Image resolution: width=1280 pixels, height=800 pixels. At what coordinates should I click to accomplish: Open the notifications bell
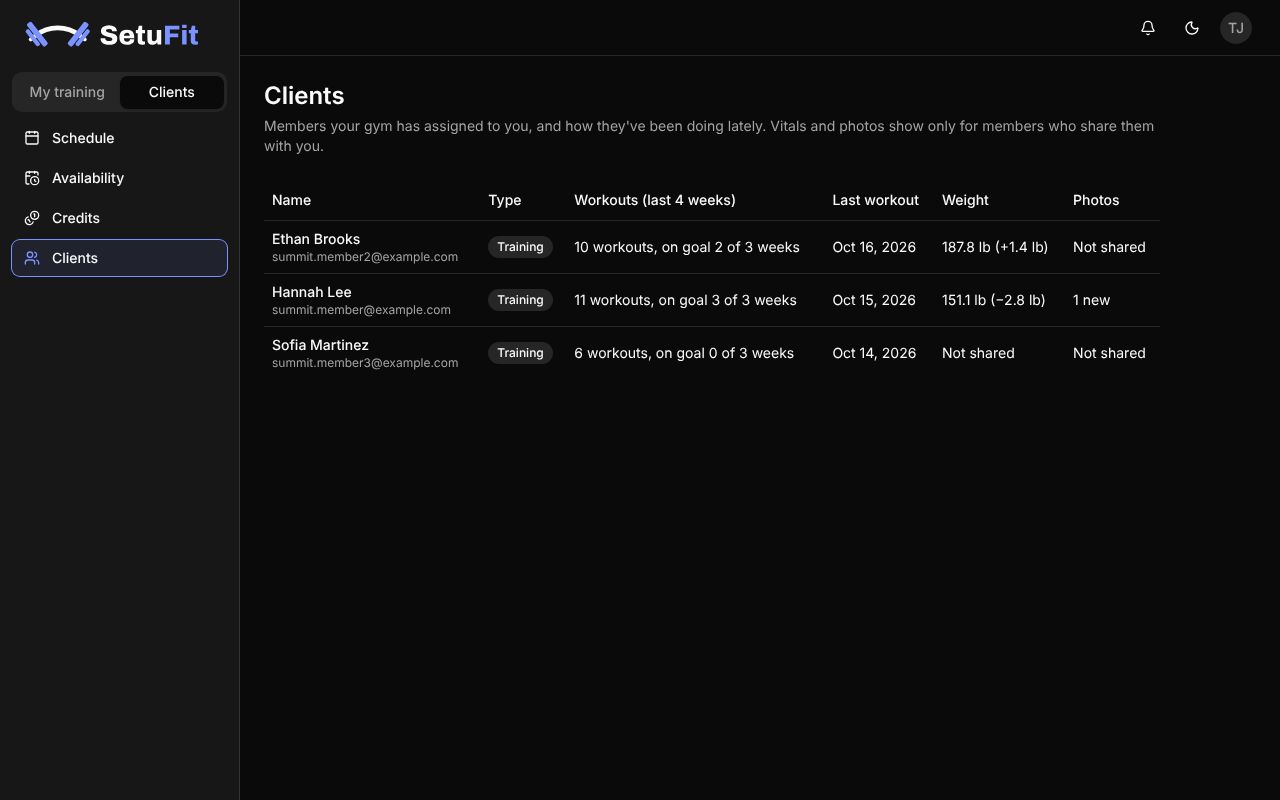(1148, 28)
